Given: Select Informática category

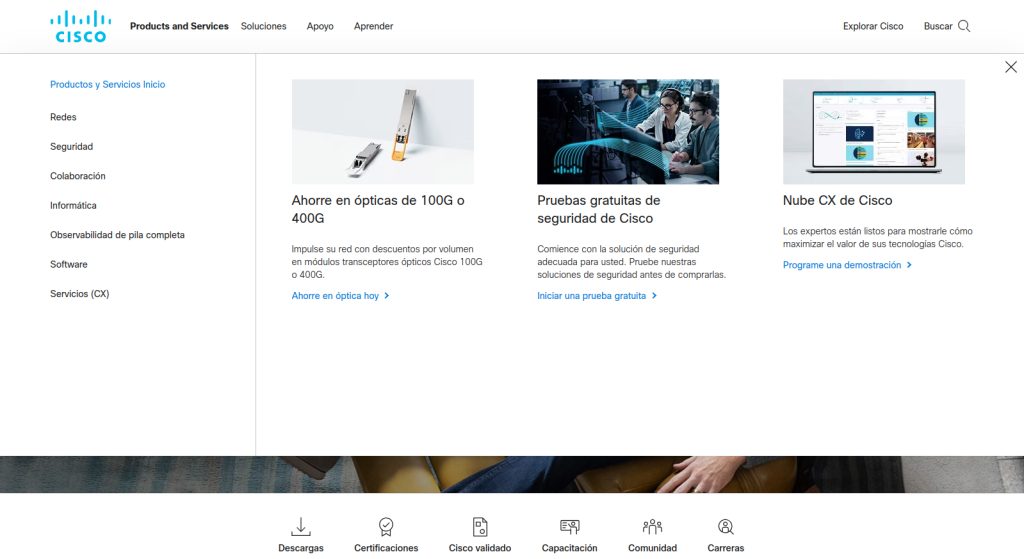Looking at the screenshot, I should click(x=73, y=205).
